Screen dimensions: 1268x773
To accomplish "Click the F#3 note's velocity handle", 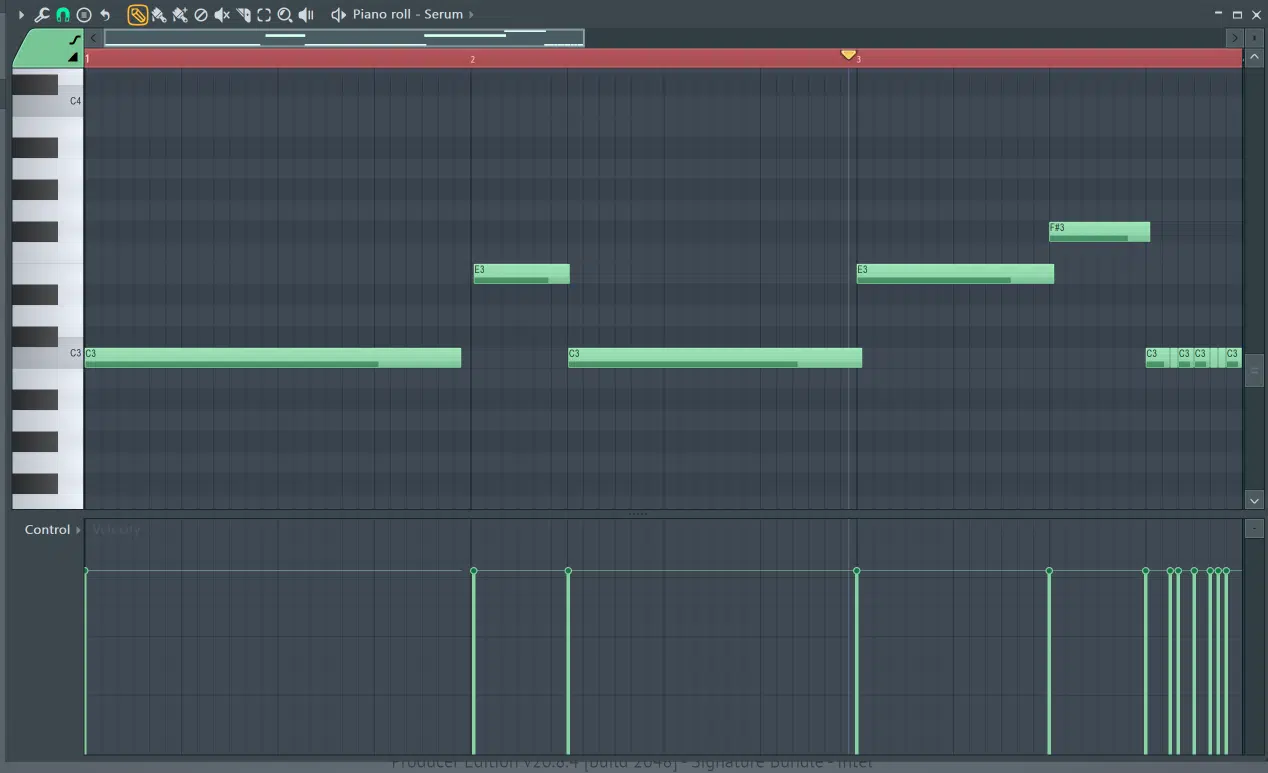I will (x=1049, y=571).
